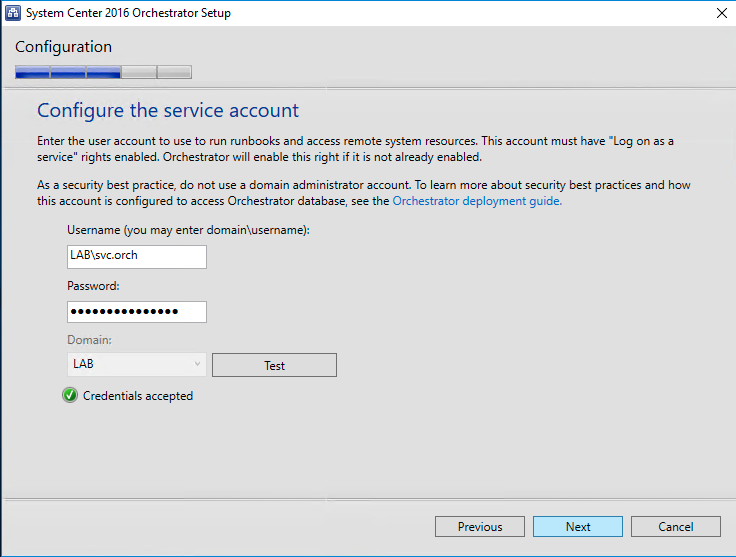Open the Orchestrator deployment guide link

477,201
